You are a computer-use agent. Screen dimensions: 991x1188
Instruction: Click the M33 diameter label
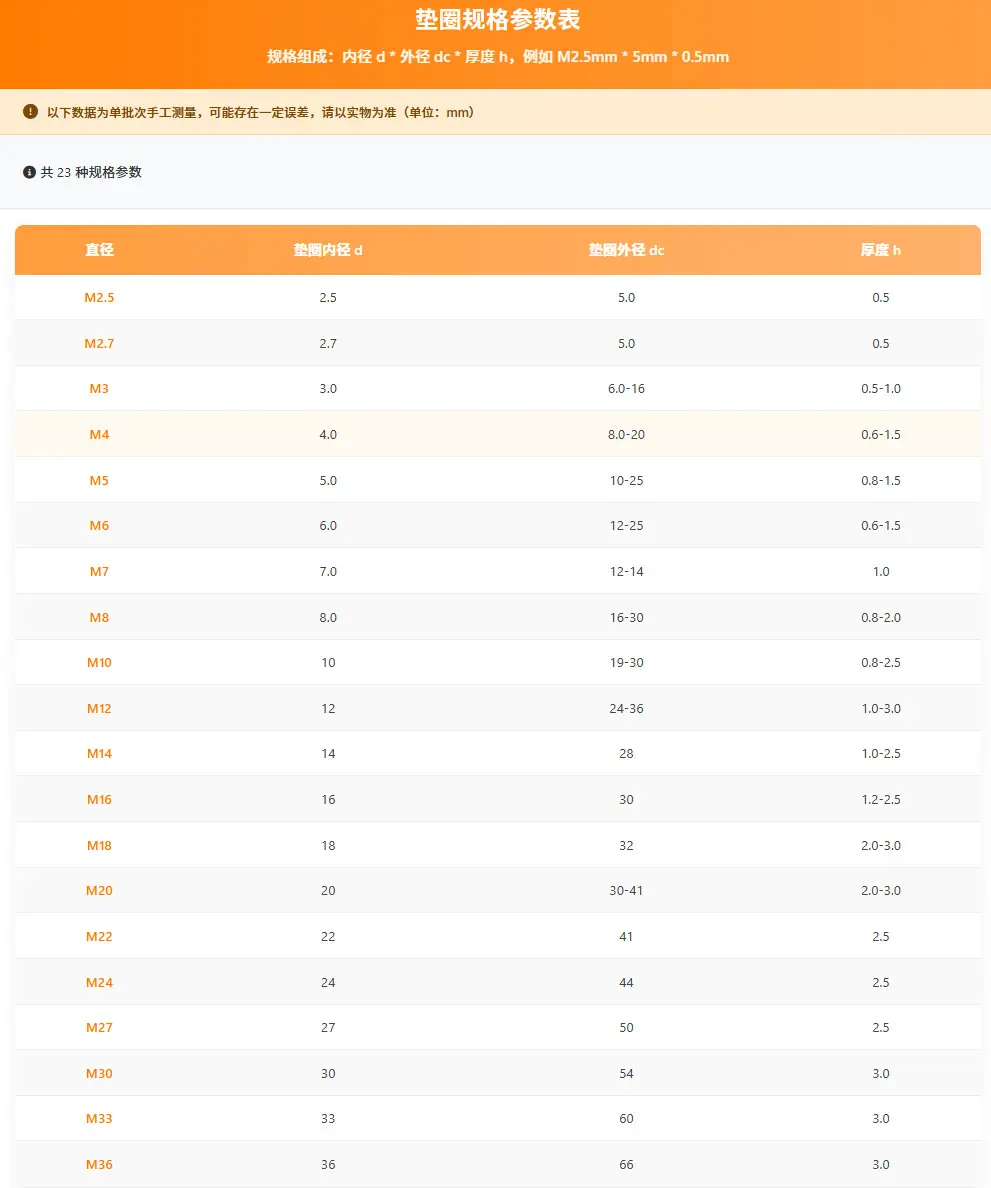point(99,1118)
